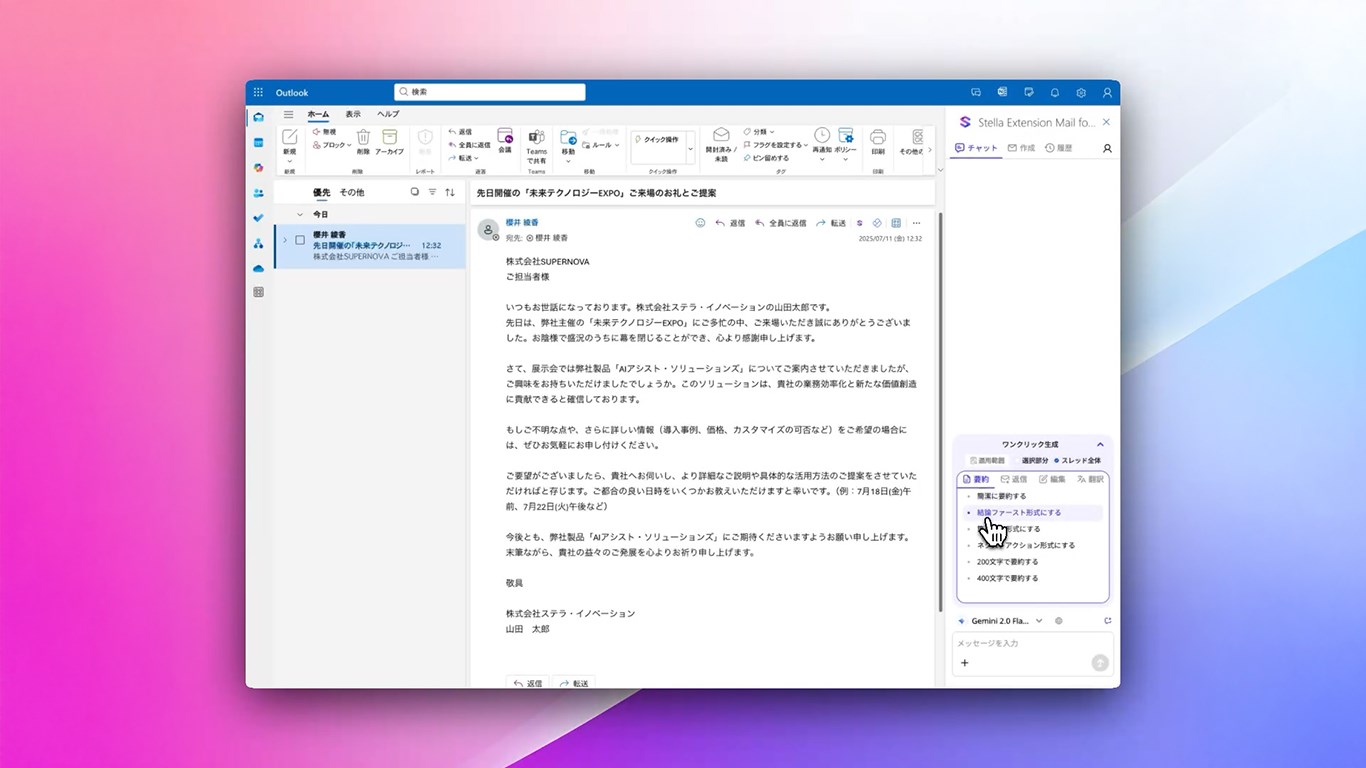Click the 新規 new mail icon
The width and height of the screenshot is (1366, 768).
289,137
